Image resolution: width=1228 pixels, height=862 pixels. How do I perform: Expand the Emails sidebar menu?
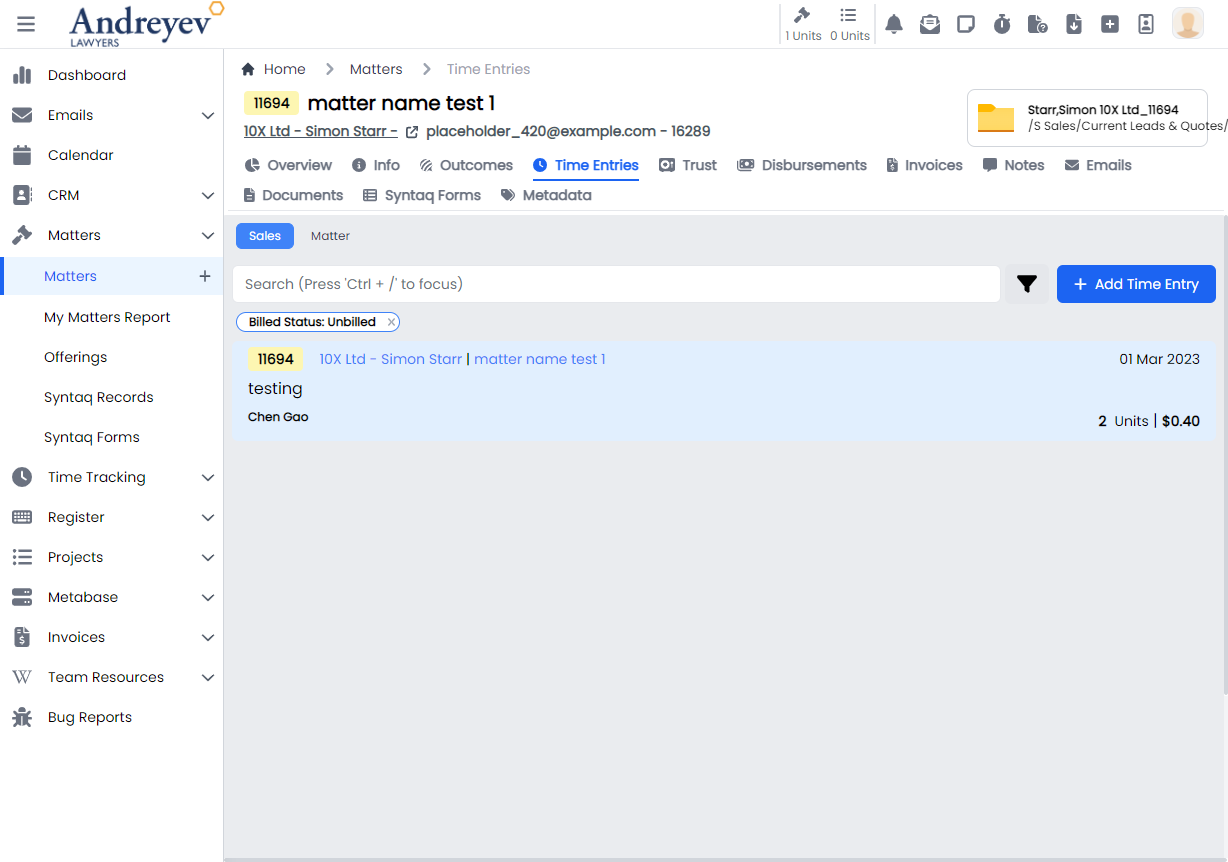point(208,115)
